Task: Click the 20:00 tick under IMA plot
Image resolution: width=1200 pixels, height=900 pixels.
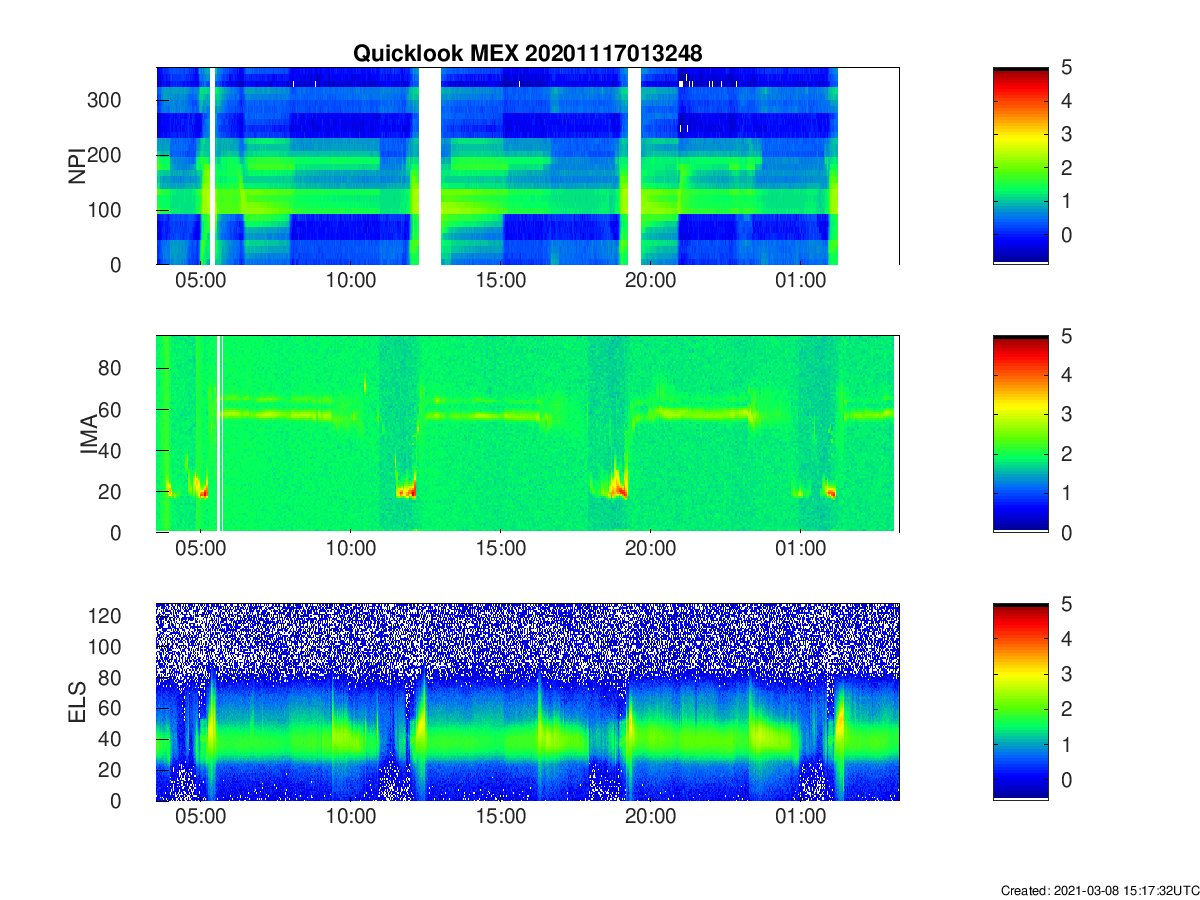Action: pyautogui.click(x=651, y=549)
